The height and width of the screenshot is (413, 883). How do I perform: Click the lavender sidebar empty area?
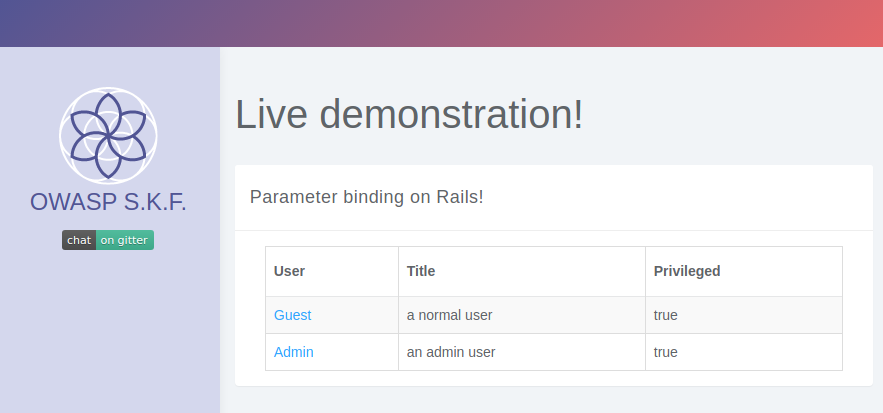point(110,332)
